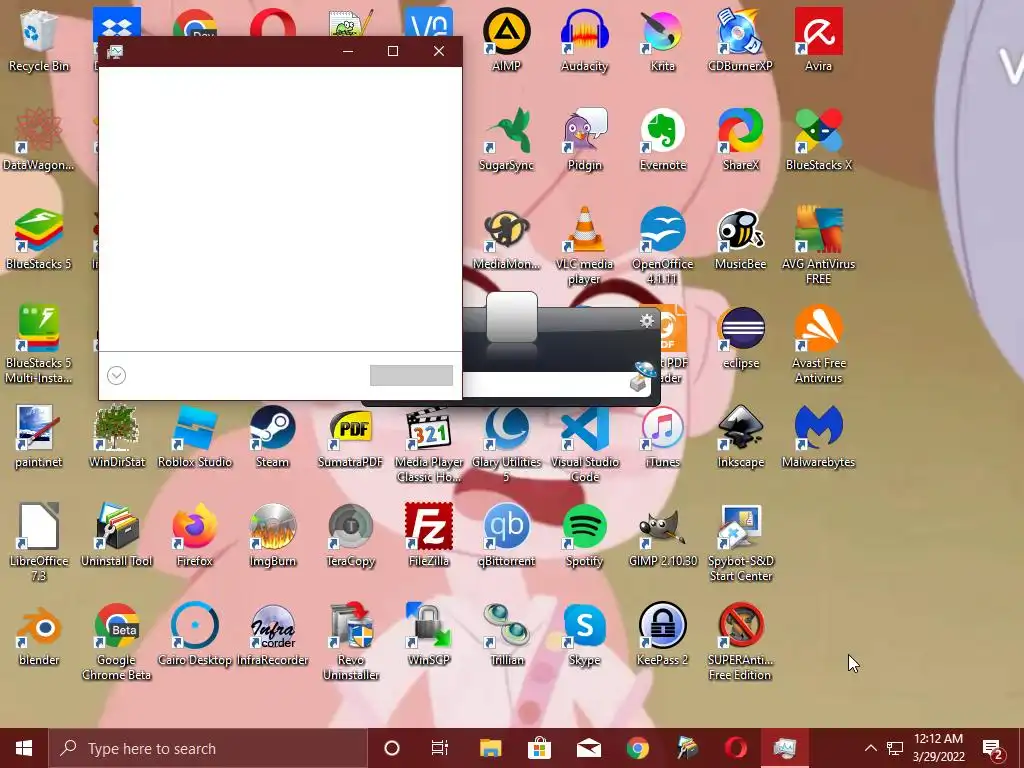Open the Mail app on taskbar

tap(588, 748)
